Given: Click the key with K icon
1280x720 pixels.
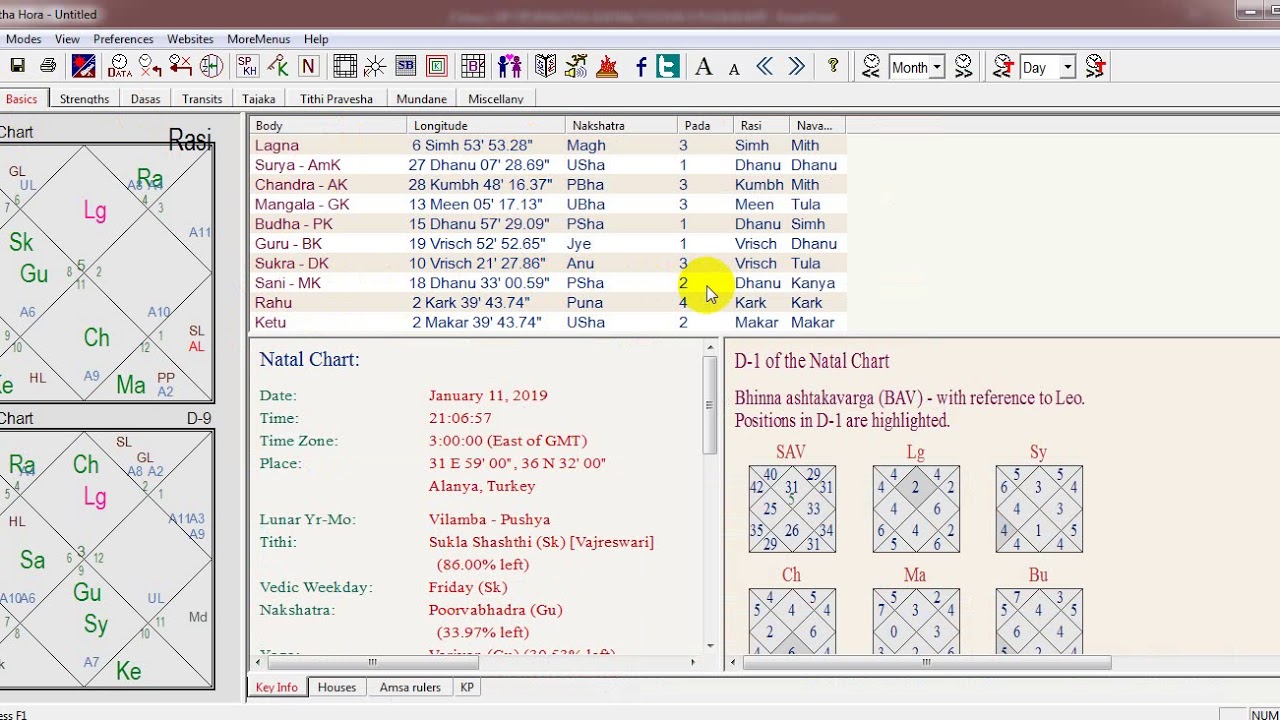Looking at the screenshot, I should pyautogui.click(x=278, y=66).
